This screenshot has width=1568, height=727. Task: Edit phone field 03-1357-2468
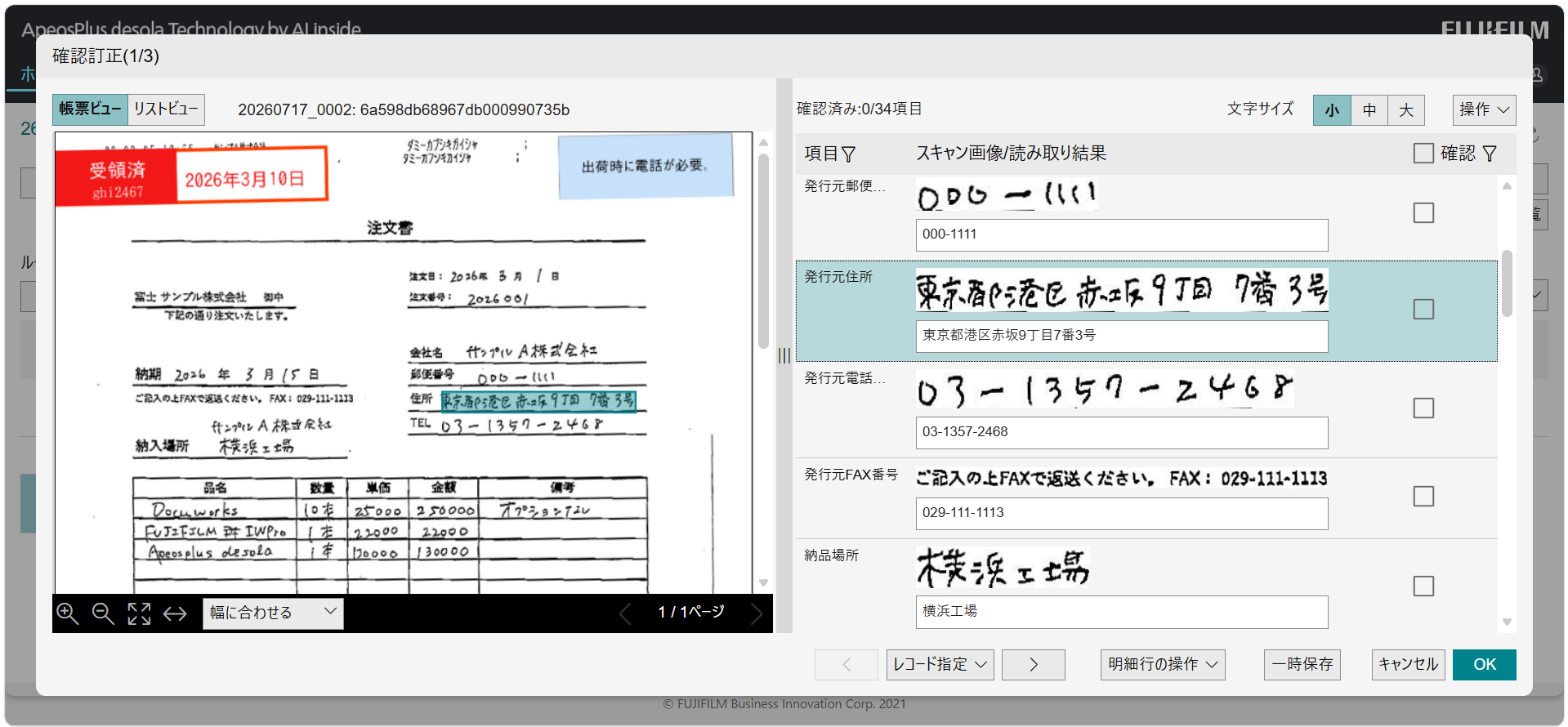coord(1122,433)
